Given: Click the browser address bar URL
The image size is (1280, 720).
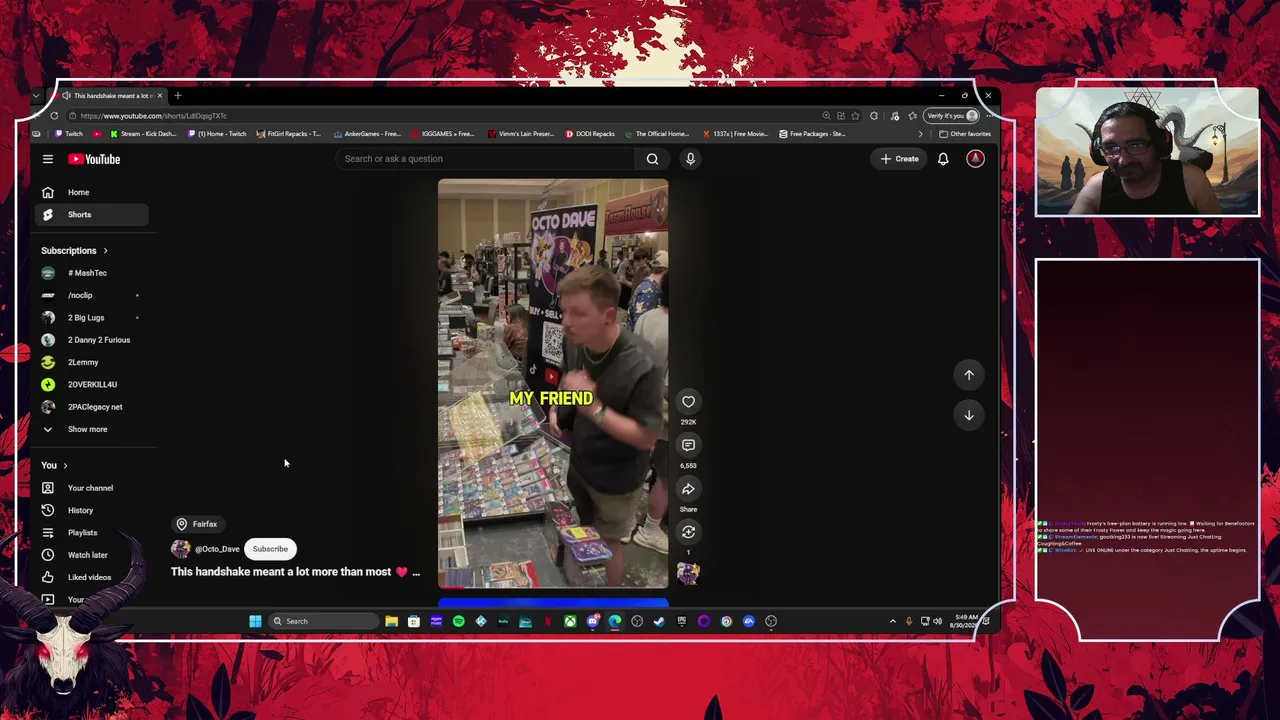Looking at the screenshot, I should coord(153,116).
